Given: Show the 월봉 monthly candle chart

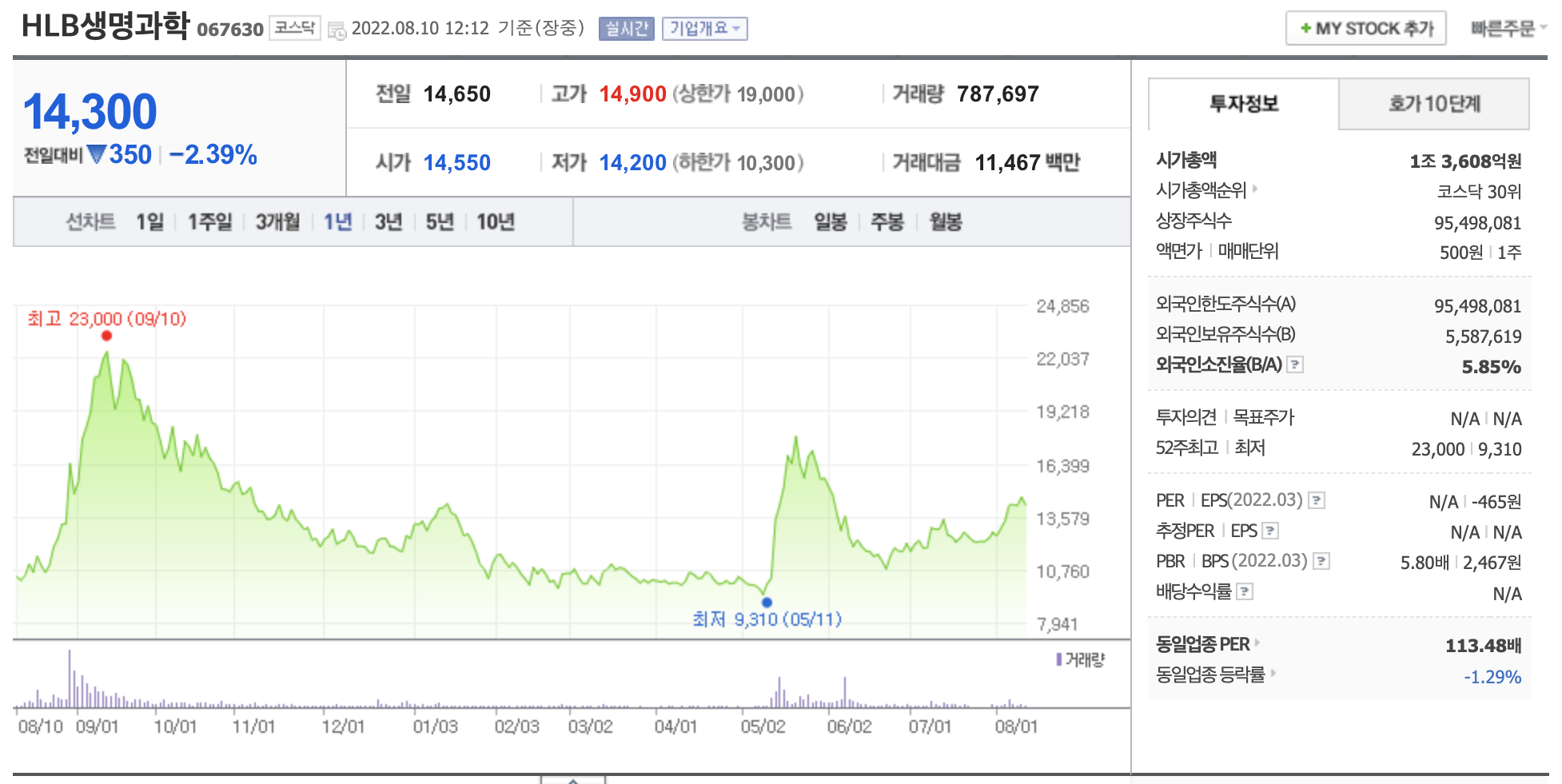Looking at the screenshot, I should (945, 221).
